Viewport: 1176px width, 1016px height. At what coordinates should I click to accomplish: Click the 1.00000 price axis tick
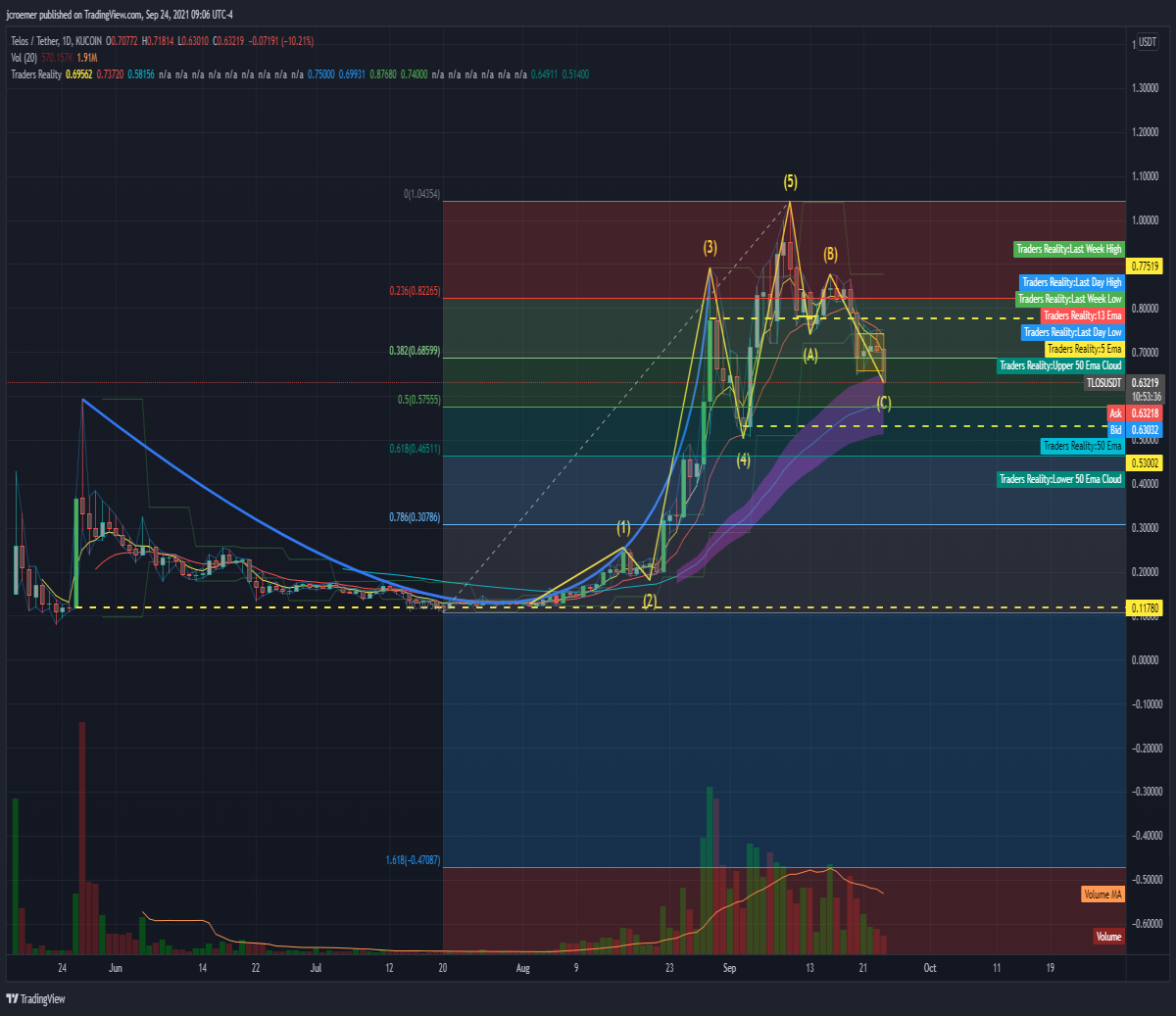[1145, 220]
